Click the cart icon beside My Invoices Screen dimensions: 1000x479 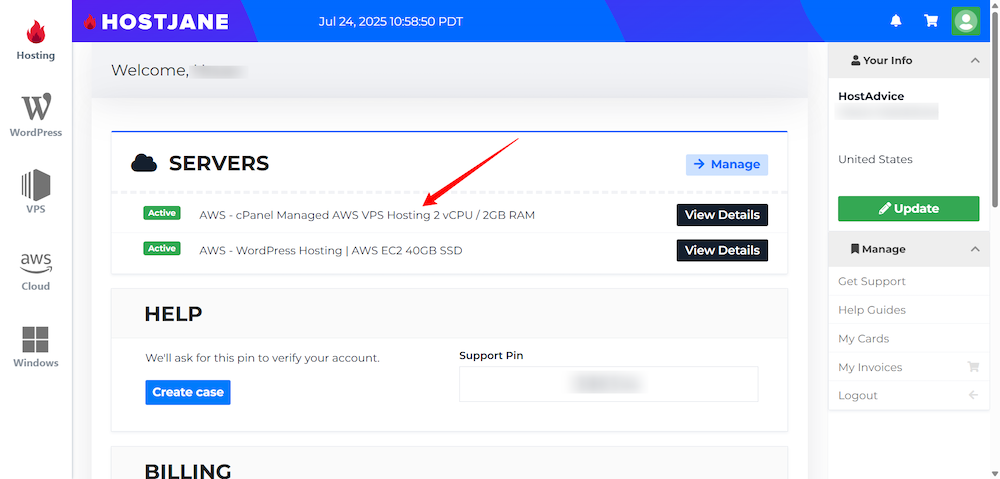pyautogui.click(x=973, y=367)
